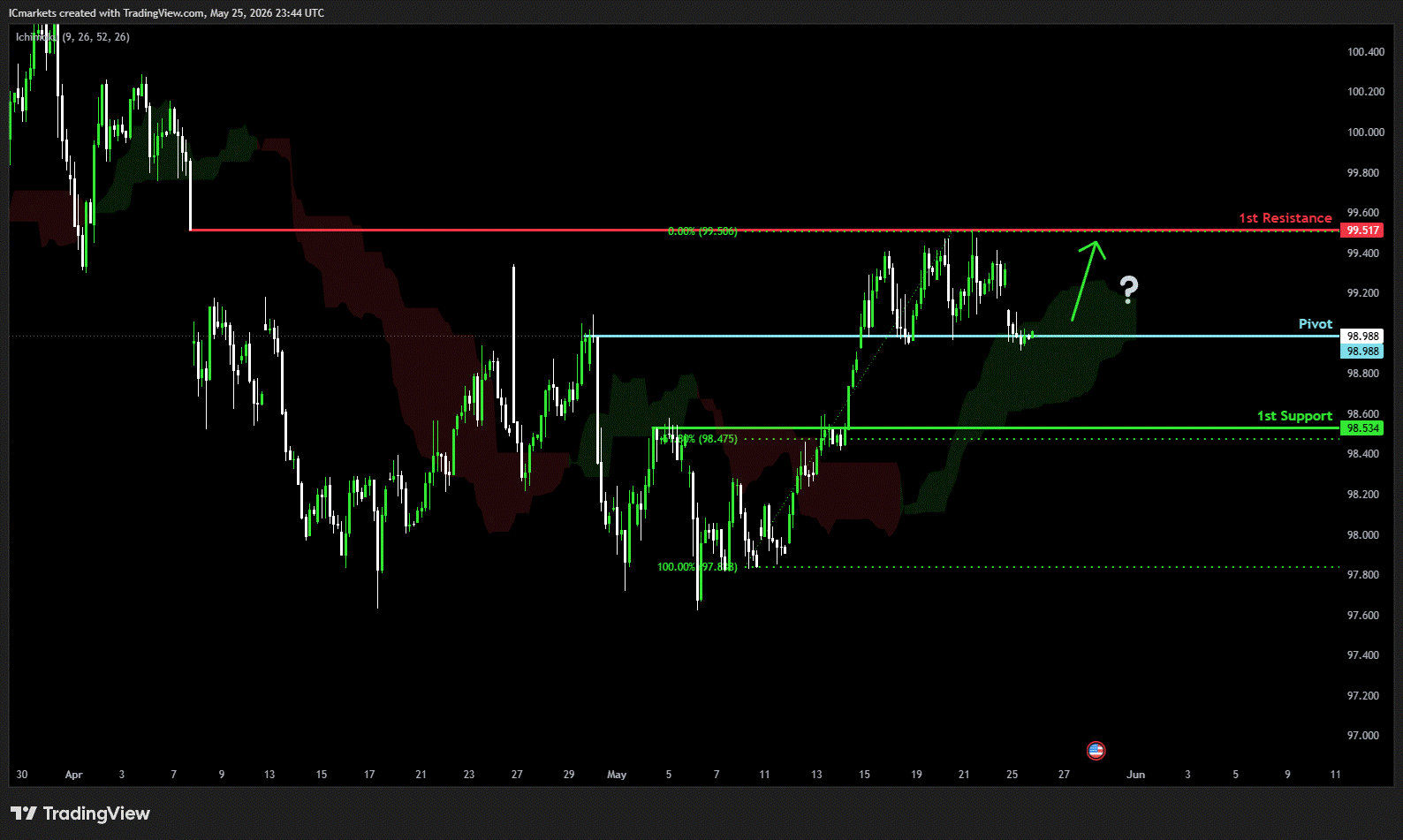Click the cyan 98.988 current price tag
This screenshot has height=840, width=1403.
click(1362, 352)
